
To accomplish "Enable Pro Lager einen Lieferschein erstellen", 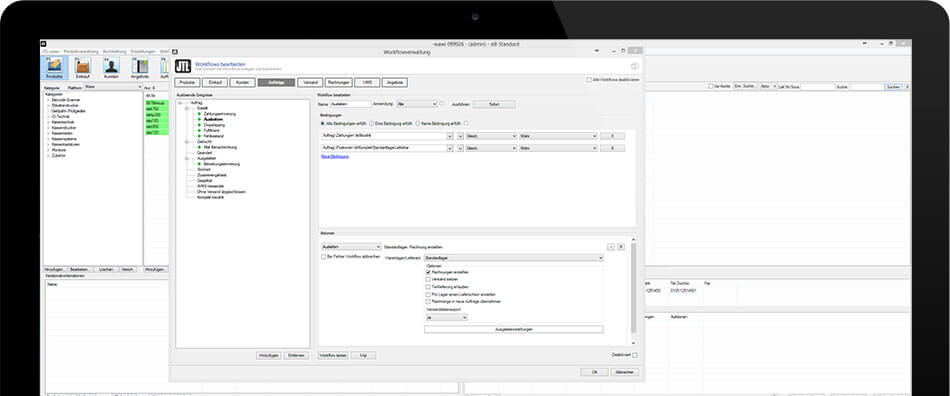I will point(428,294).
